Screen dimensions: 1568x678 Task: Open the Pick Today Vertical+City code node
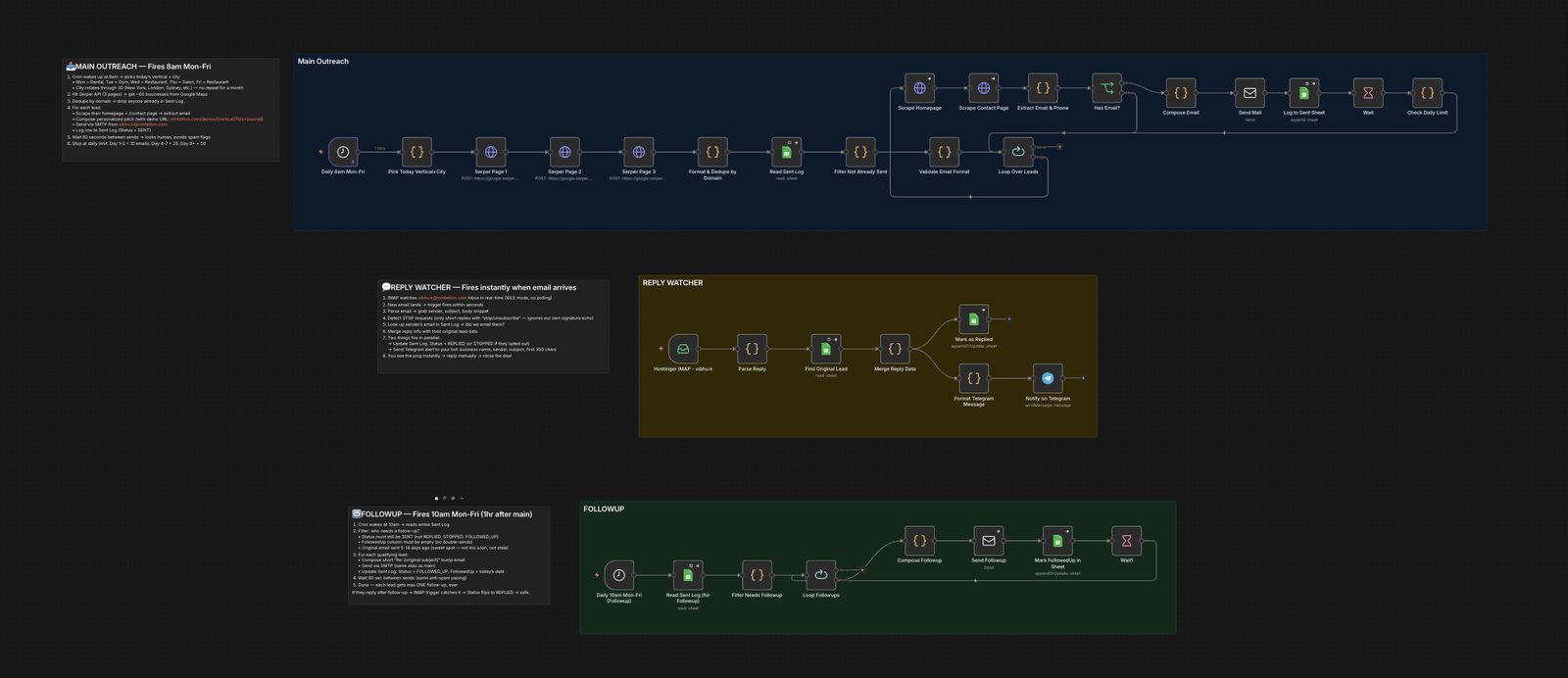tap(416, 152)
